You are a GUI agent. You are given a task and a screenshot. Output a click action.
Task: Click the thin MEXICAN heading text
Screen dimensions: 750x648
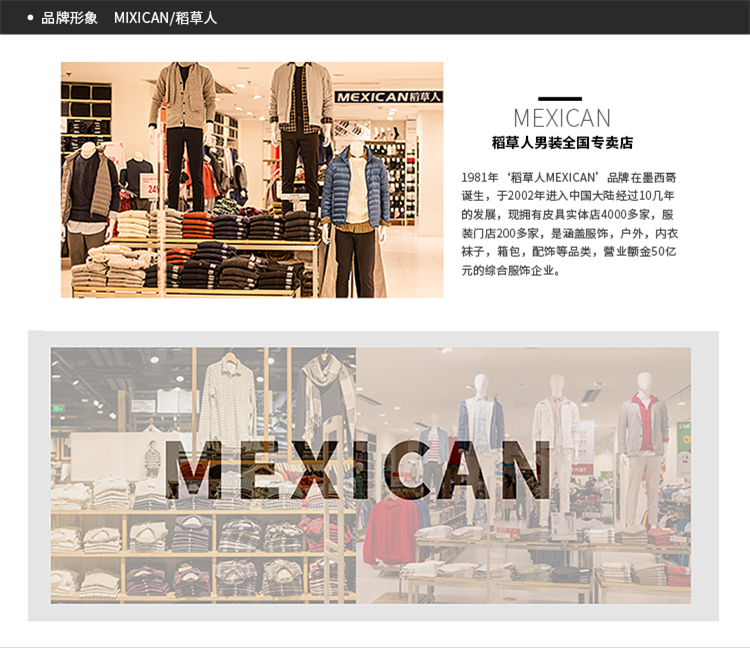[x=562, y=118]
